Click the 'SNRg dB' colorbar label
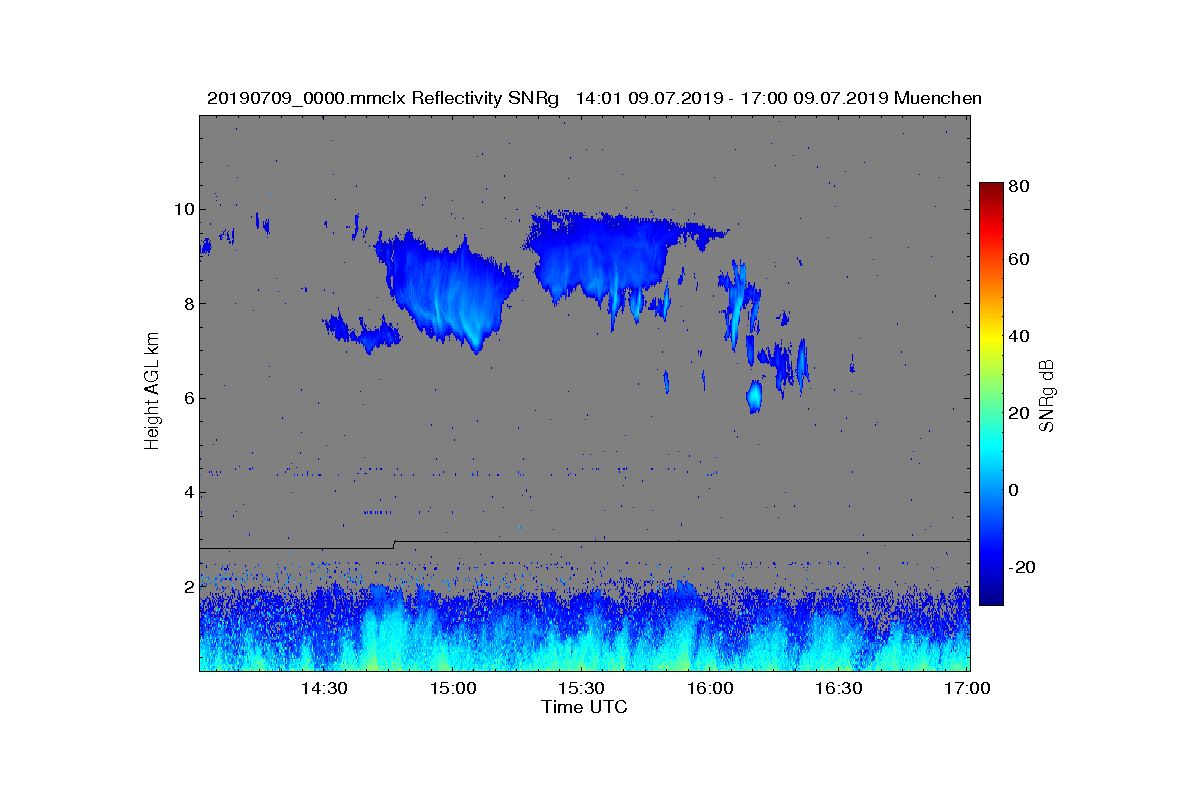 pyautogui.click(x=1047, y=395)
